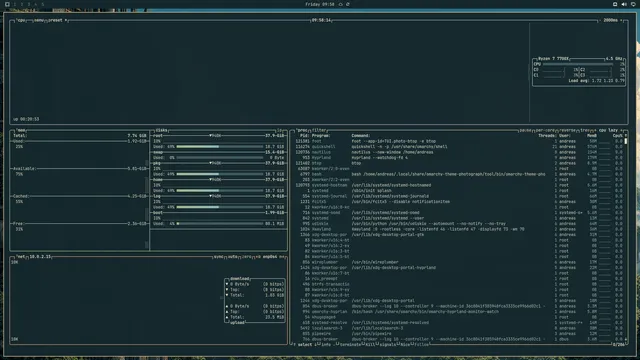Click the info option in proc footer

(326, 345)
